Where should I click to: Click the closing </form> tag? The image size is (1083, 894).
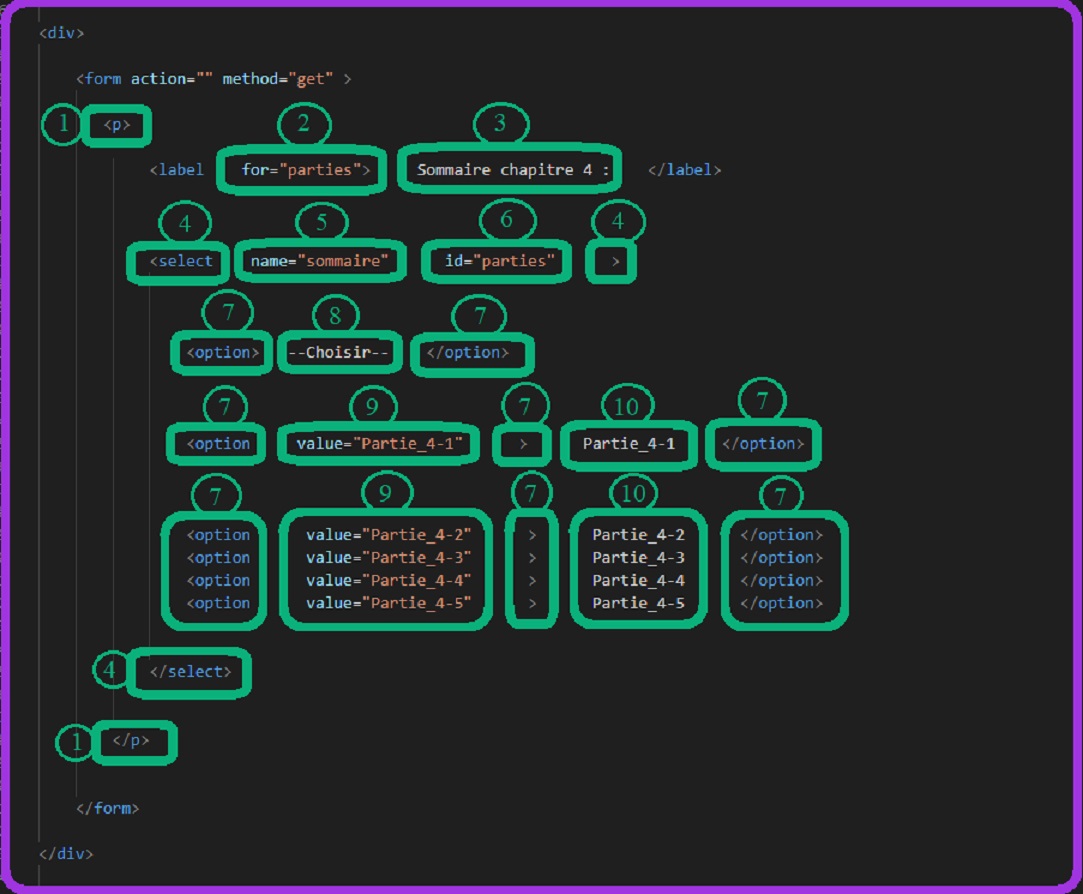pos(108,808)
